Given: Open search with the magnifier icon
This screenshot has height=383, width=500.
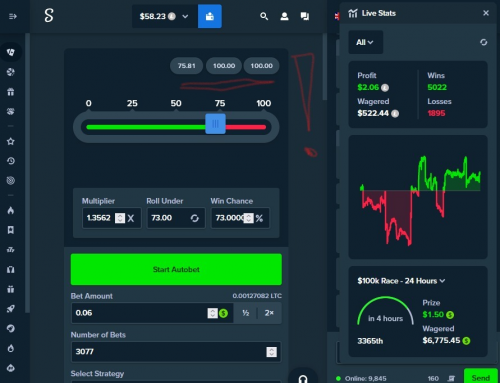Looking at the screenshot, I should tap(264, 16).
